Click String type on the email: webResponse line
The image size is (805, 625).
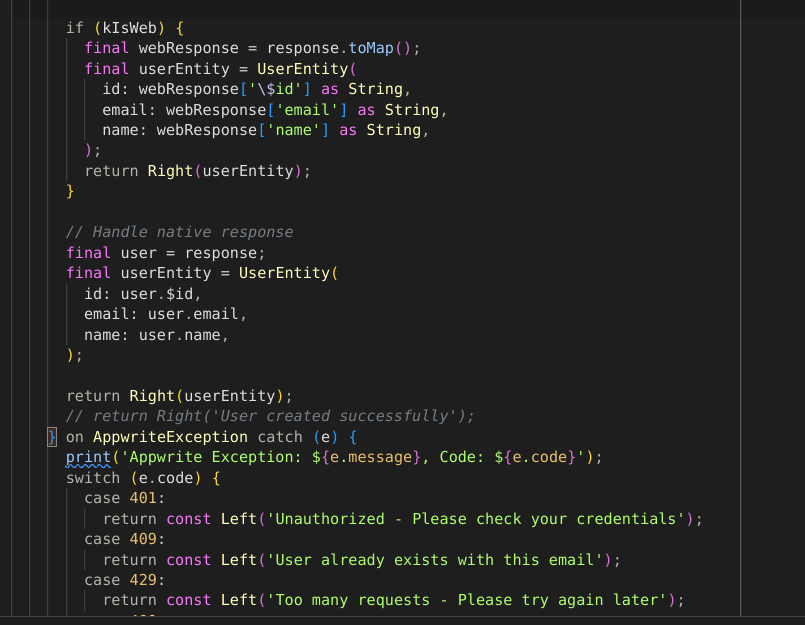click(412, 110)
